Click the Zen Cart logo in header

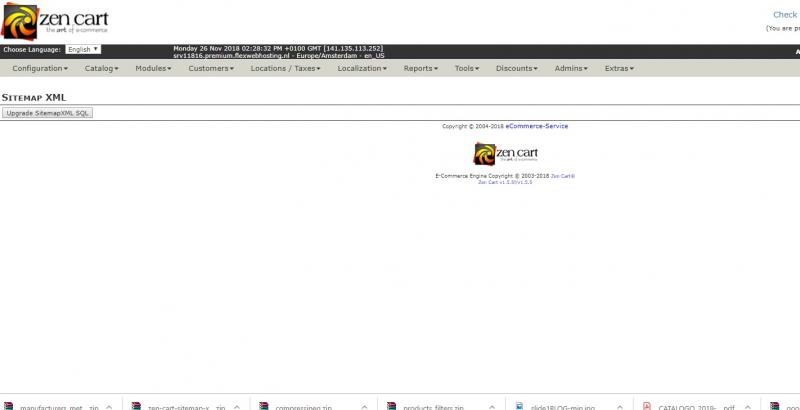click(x=55, y=21)
